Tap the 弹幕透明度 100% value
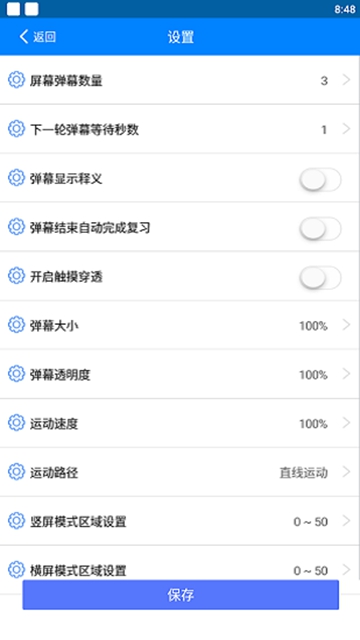360x640 pixels. pos(313,375)
